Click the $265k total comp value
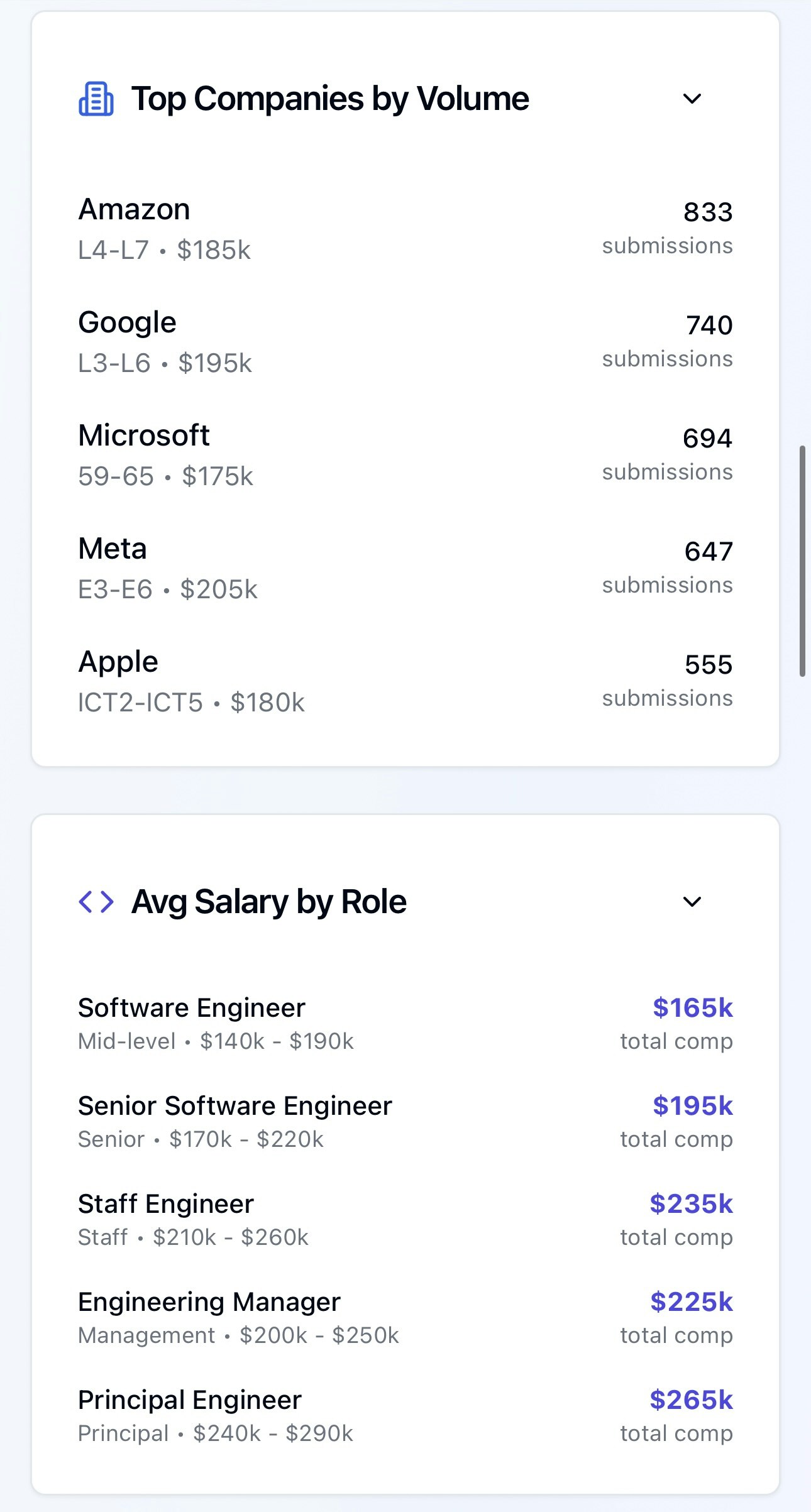Image resolution: width=811 pixels, height=1512 pixels. pyautogui.click(x=692, y=1400)
